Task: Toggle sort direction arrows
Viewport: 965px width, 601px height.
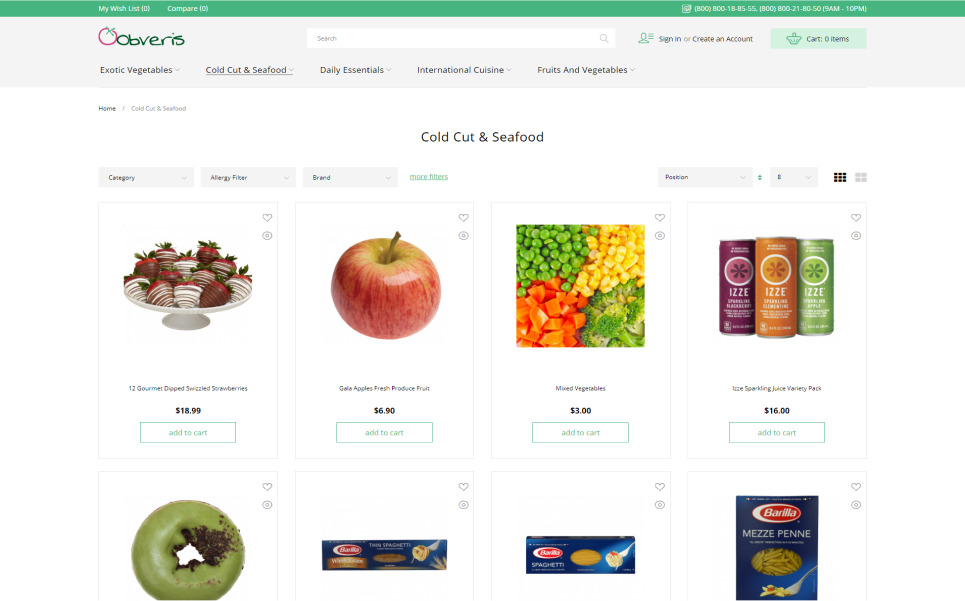Action: [x=760, y=177]
